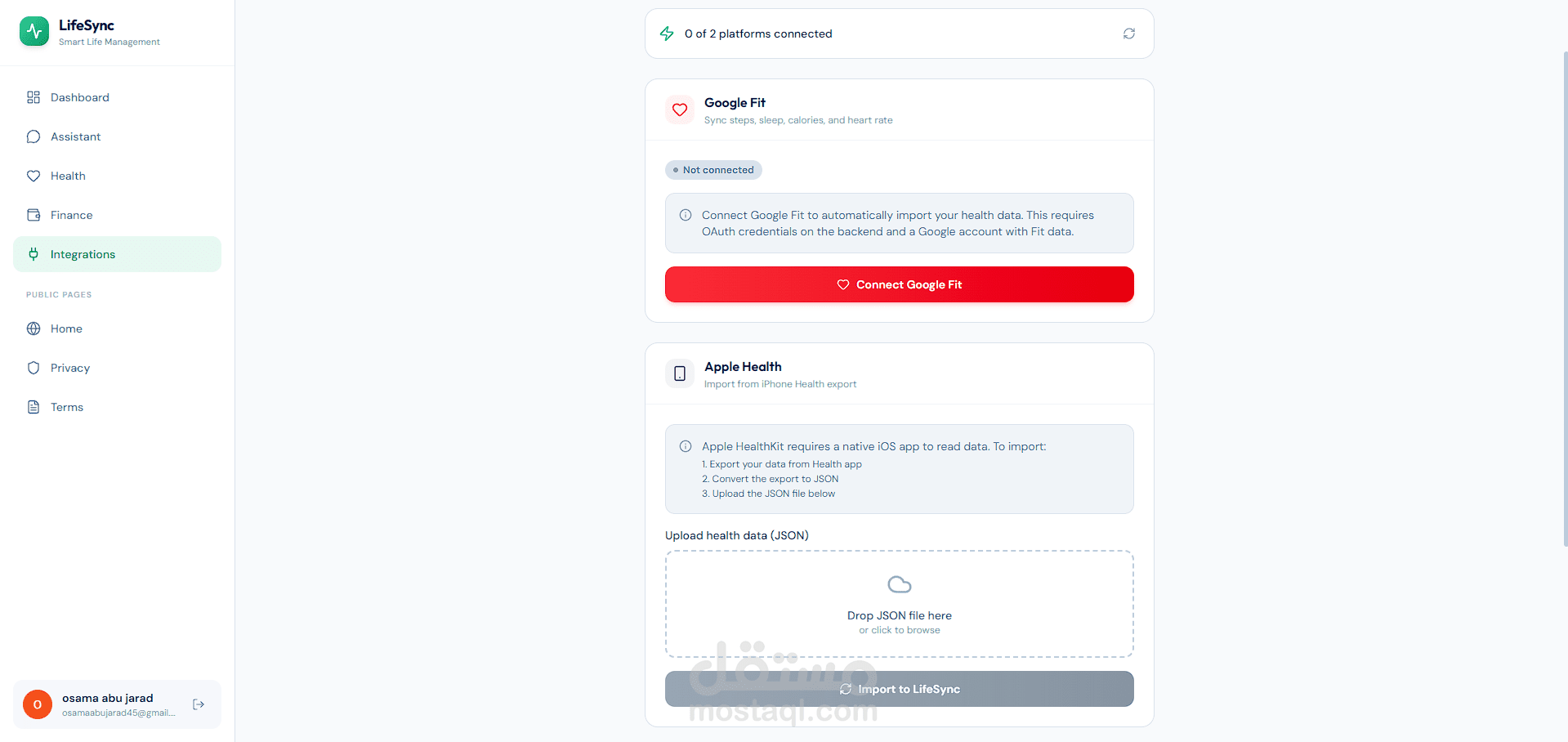This screenshot has width=1568, height=742.
Task: Select the Integrations sidebar item
Action: pos(83,254)
